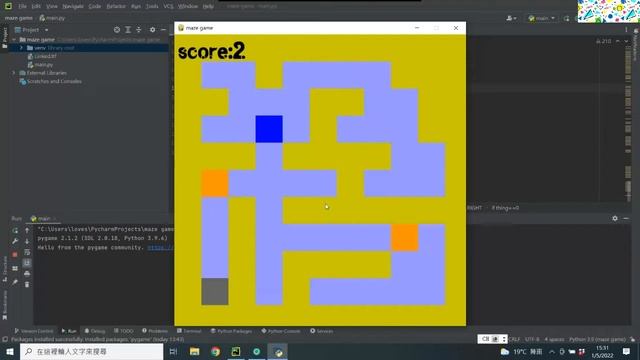The height and width of the screenshot is (360, 640).
Task: Click the Python interpreter status bar widget
Action: [x=597, y=339]
